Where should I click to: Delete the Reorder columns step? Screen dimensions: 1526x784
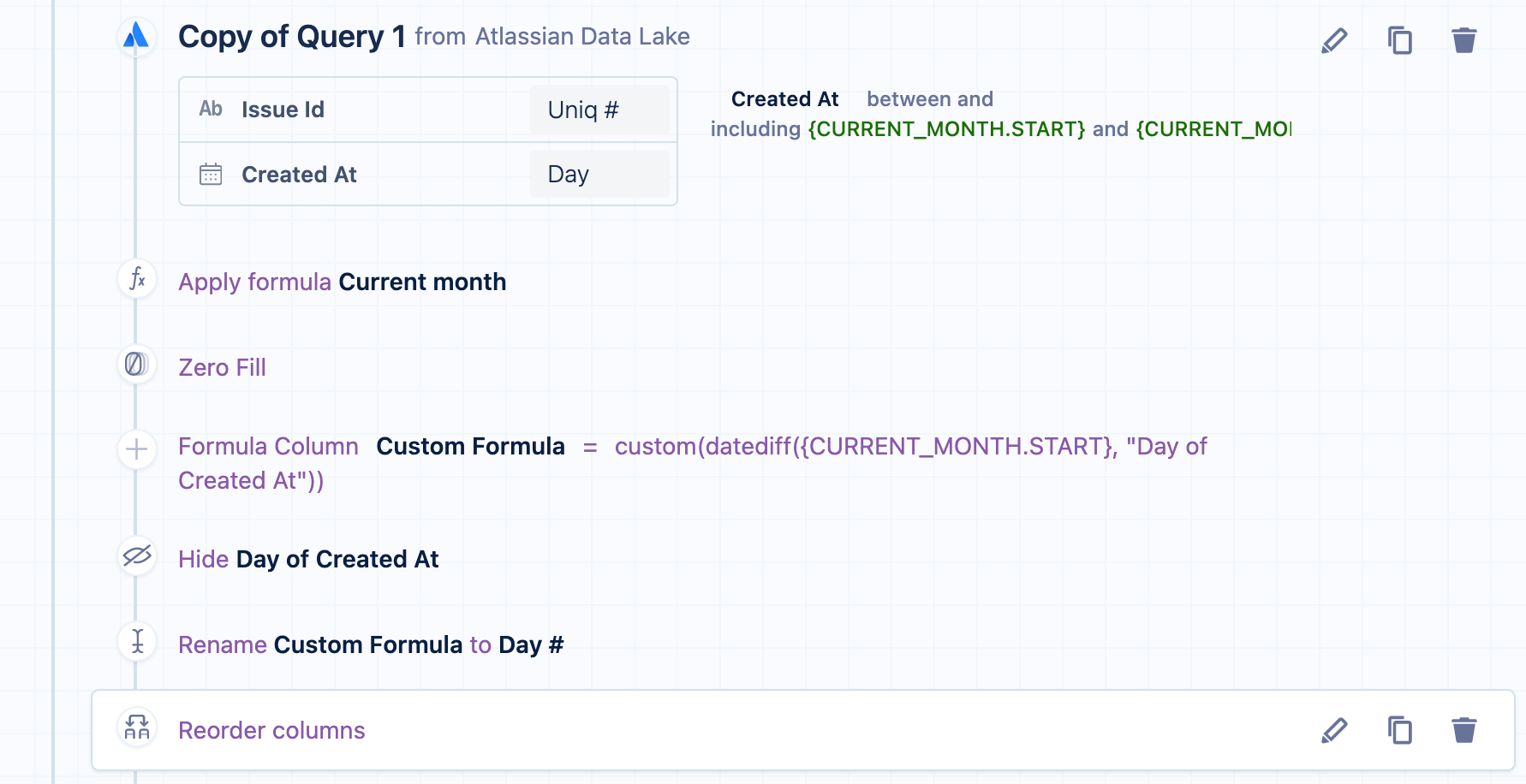pos(1464,730)
